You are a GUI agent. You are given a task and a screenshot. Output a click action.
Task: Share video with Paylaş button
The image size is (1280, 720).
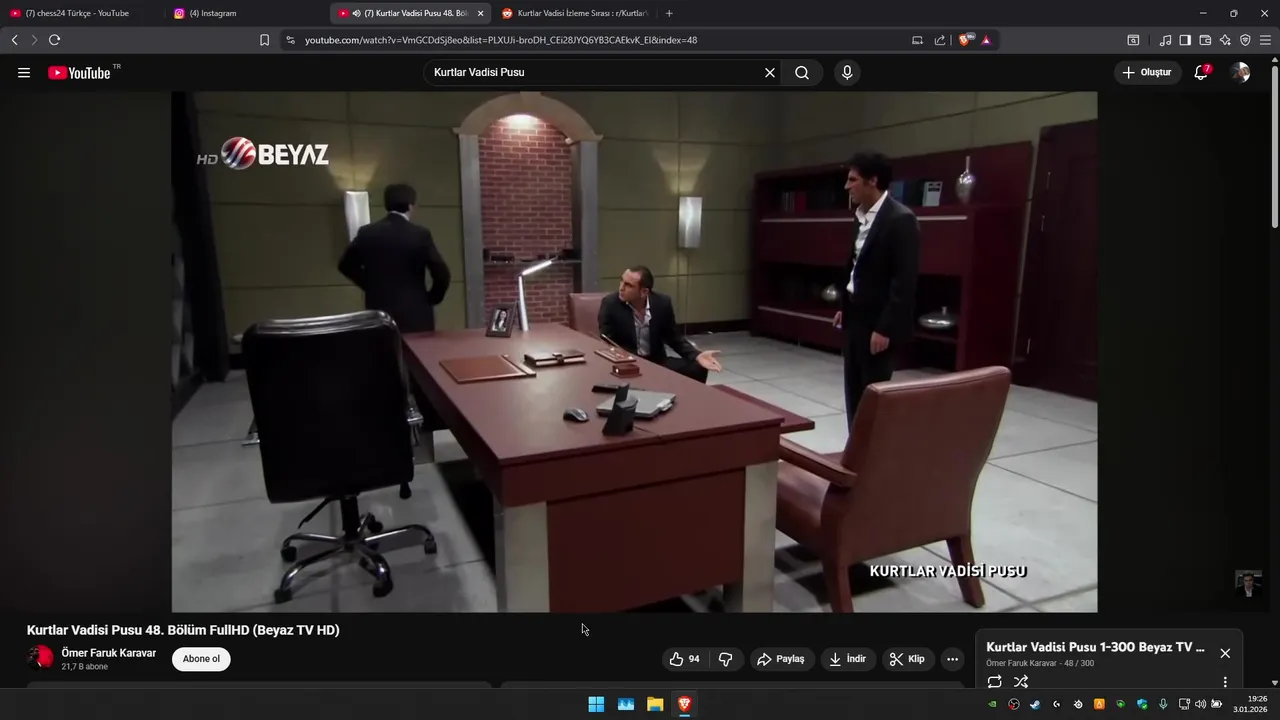[781, 659]
